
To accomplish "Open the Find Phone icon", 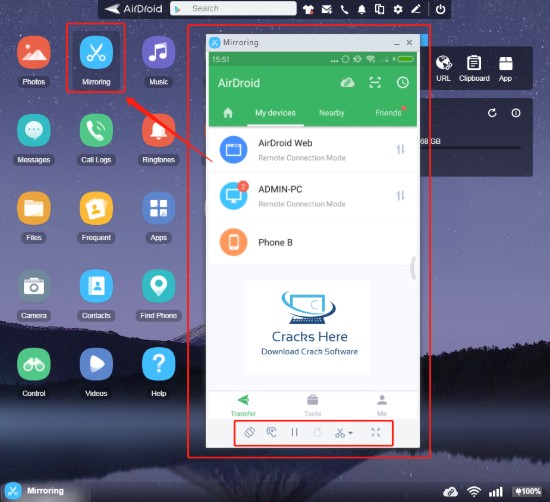I will [x=159, y=286].
